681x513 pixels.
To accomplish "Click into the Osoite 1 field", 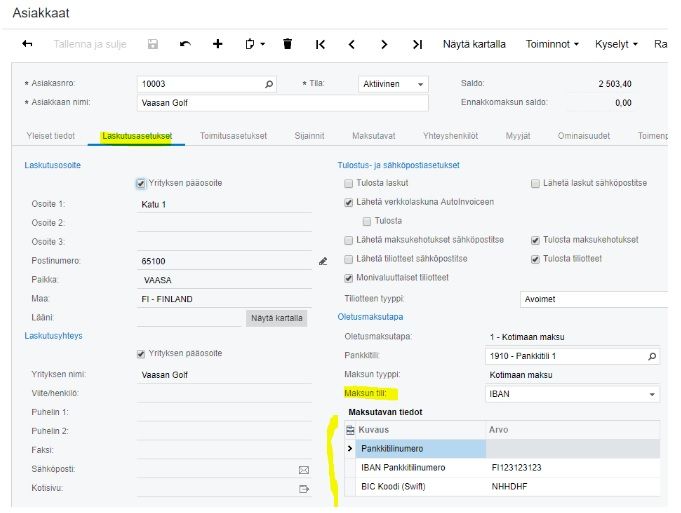I will pos(225,204).
